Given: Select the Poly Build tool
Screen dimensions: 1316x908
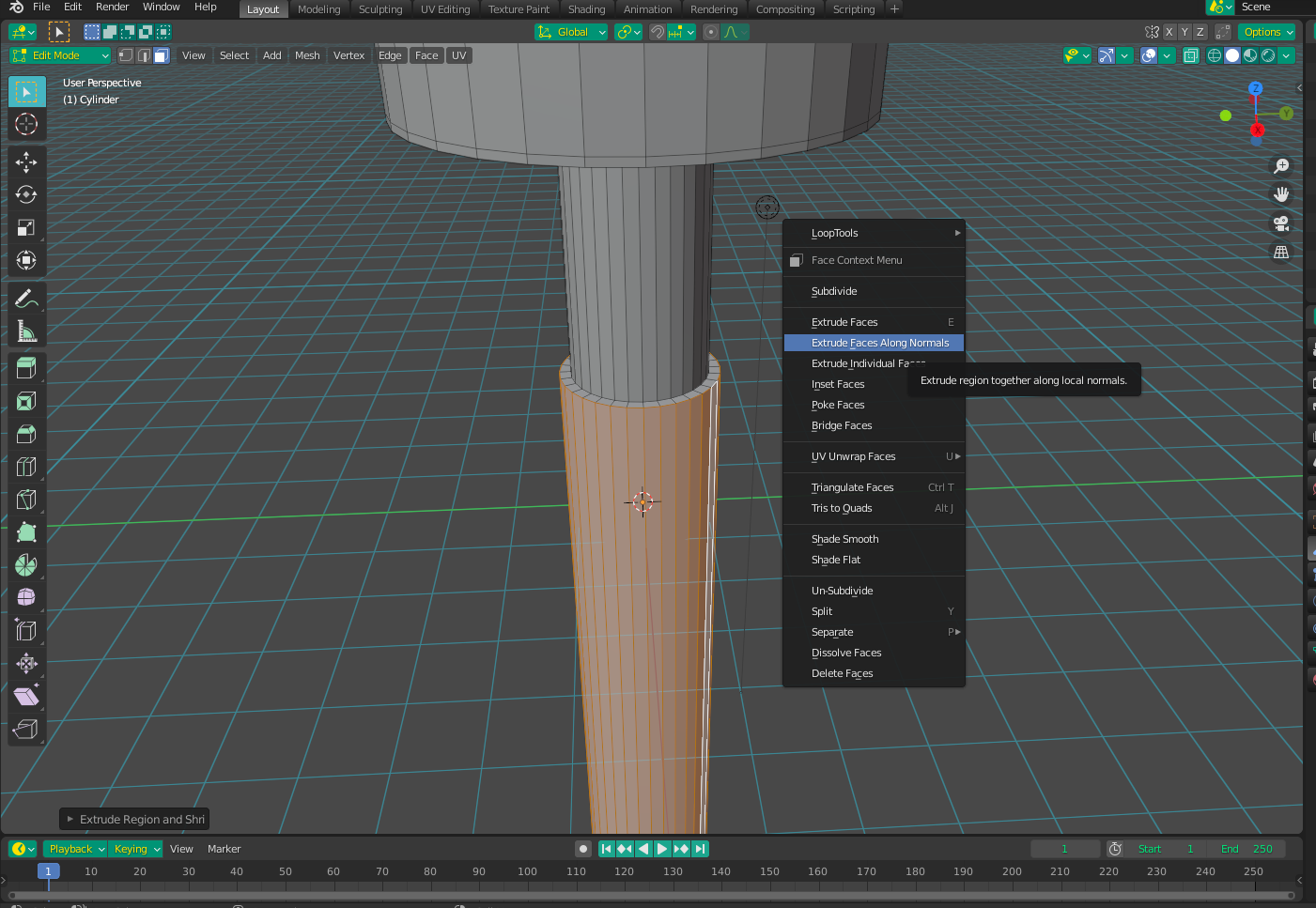Looking at the screenshot, I should tap(26, 532).
